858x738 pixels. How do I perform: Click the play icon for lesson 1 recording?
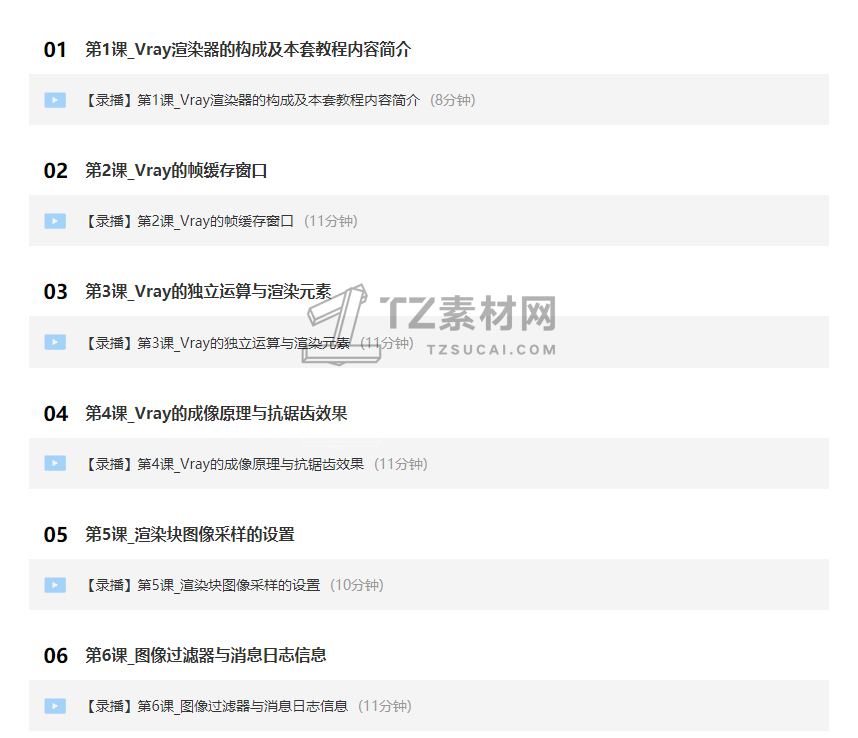(55, 100)
